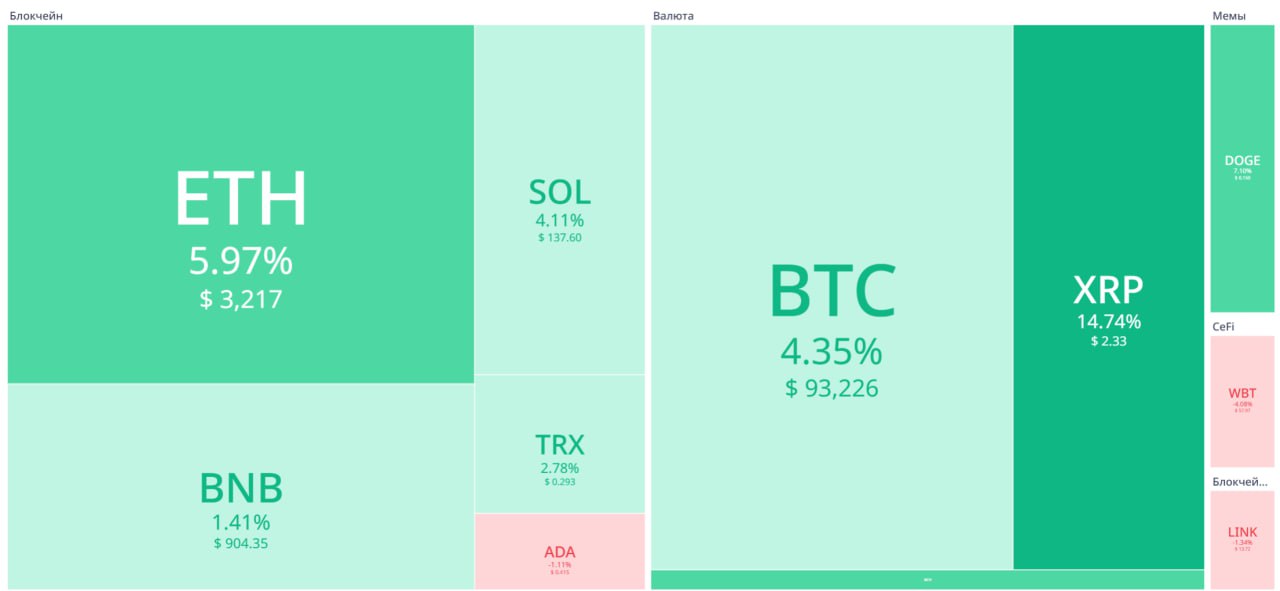Click the $ 137.60 SOL price
Screen dimensions: 1280x591
click(559, 238)
